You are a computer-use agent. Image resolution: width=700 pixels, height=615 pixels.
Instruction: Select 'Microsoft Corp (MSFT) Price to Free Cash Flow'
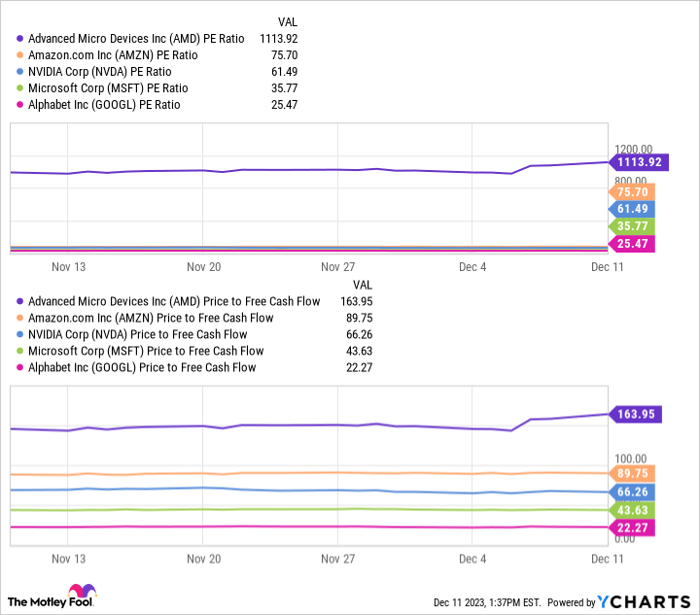pos(146,351)
